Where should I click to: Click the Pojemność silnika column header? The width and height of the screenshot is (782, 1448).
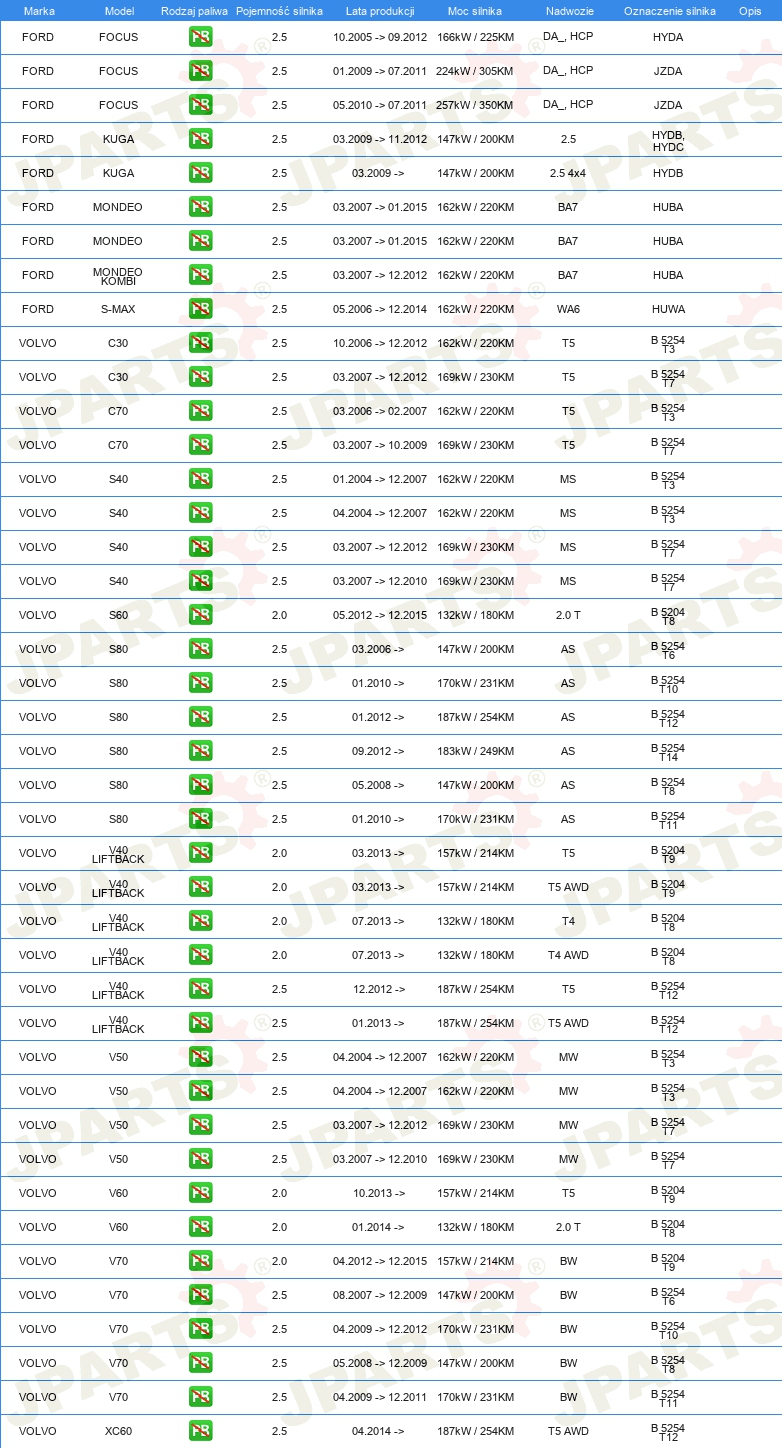tap(279, 11)
